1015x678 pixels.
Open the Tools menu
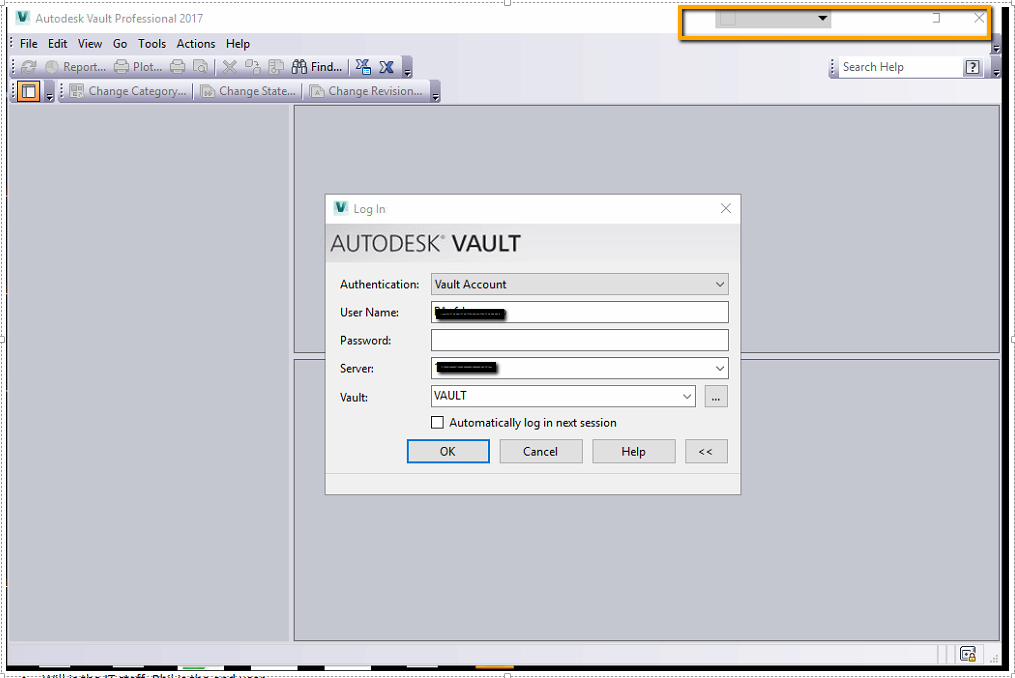tap(151, 43)
